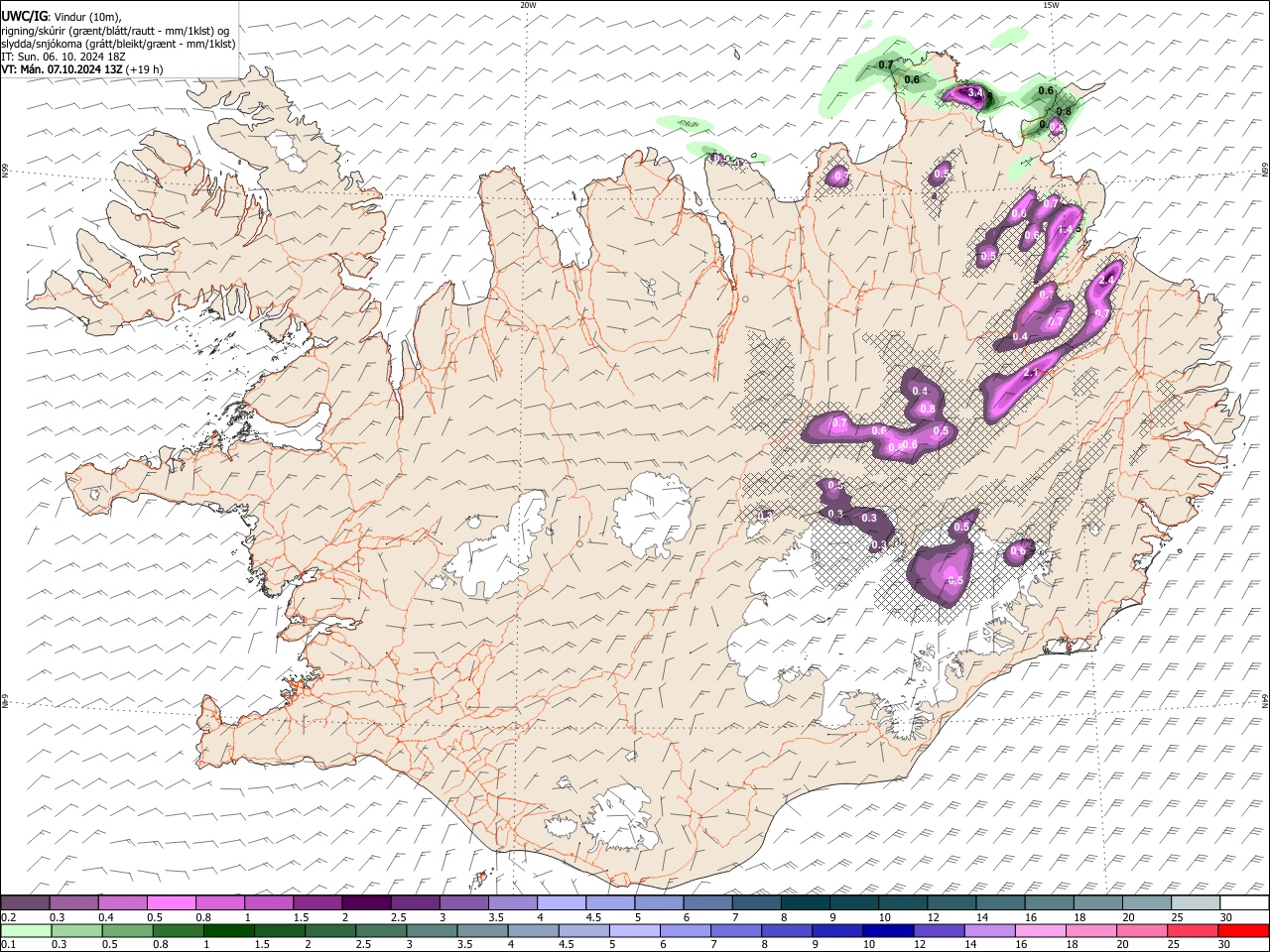The width and height of the screenshot is (1270, 952).
Task: Select the pure red lower swatch after 30
Action: click(x=1242, y=930)
